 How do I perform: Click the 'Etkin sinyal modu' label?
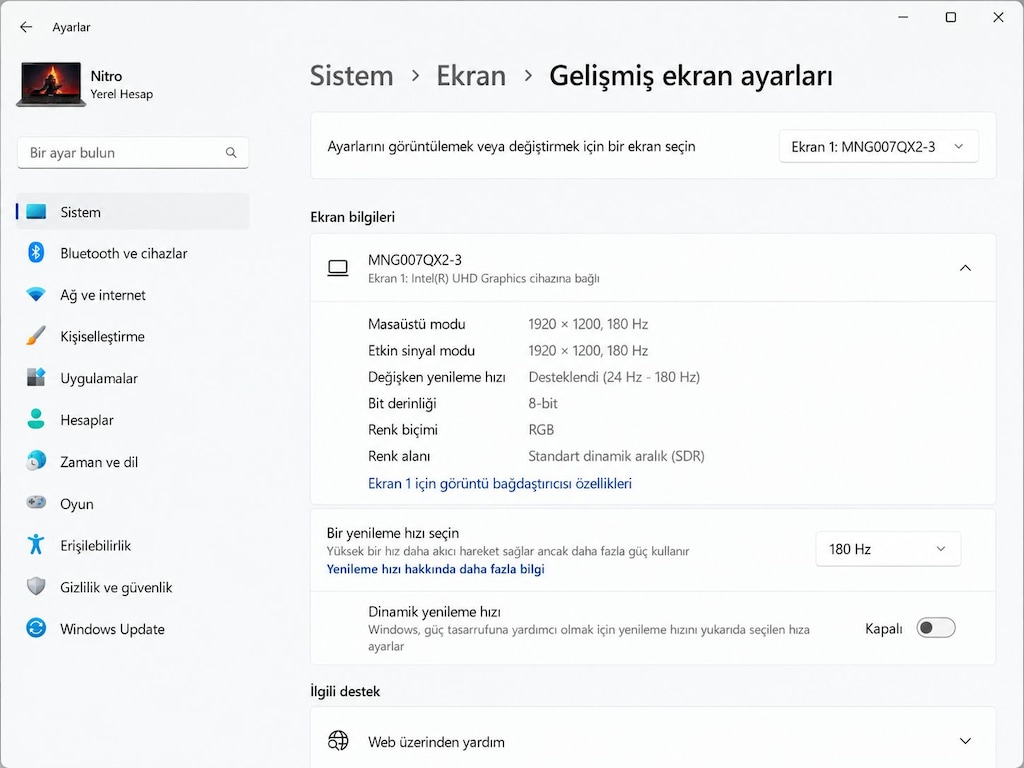[421, 351]
